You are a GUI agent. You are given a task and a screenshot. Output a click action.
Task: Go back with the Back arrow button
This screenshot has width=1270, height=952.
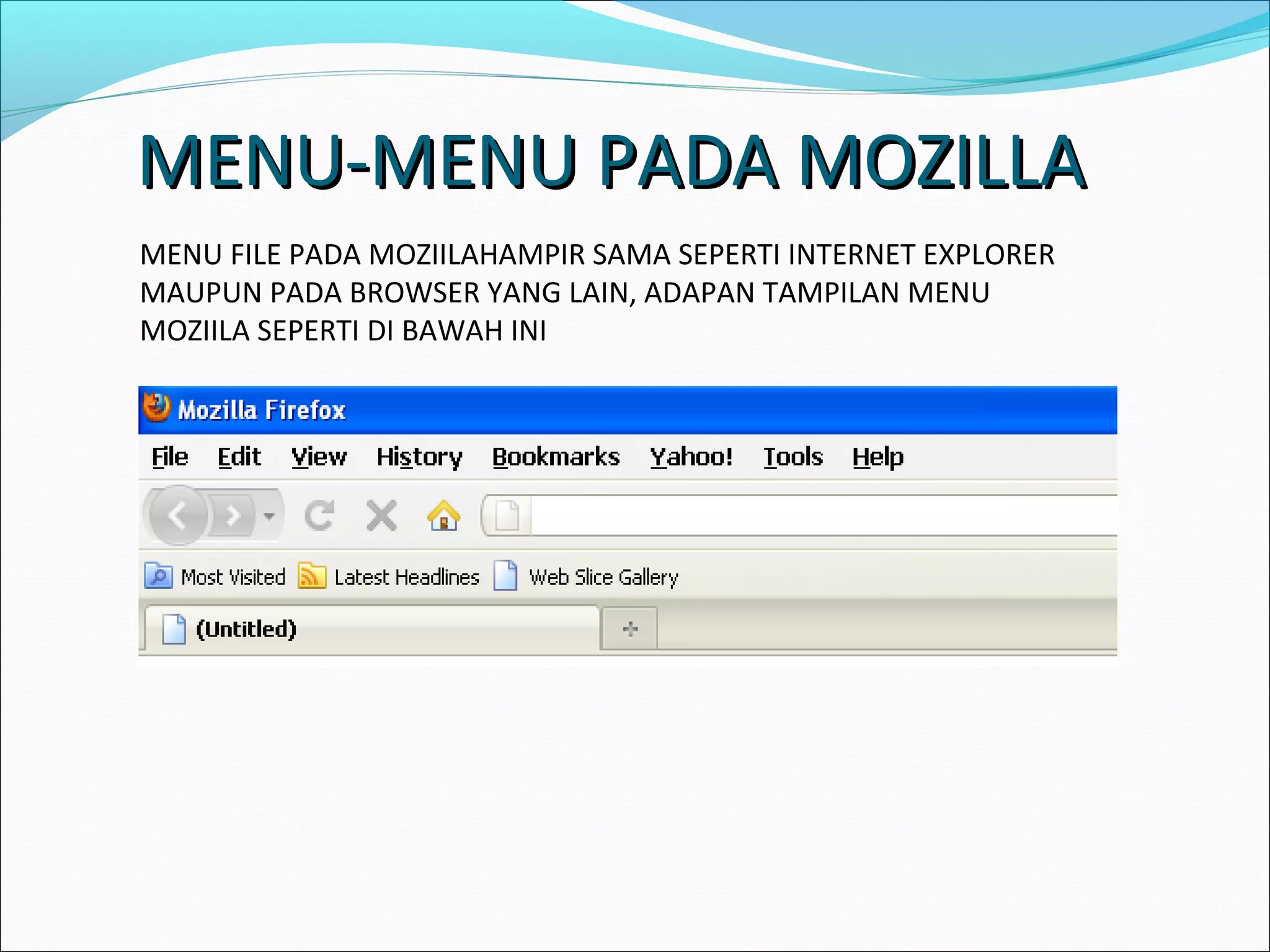pos(178,515)
